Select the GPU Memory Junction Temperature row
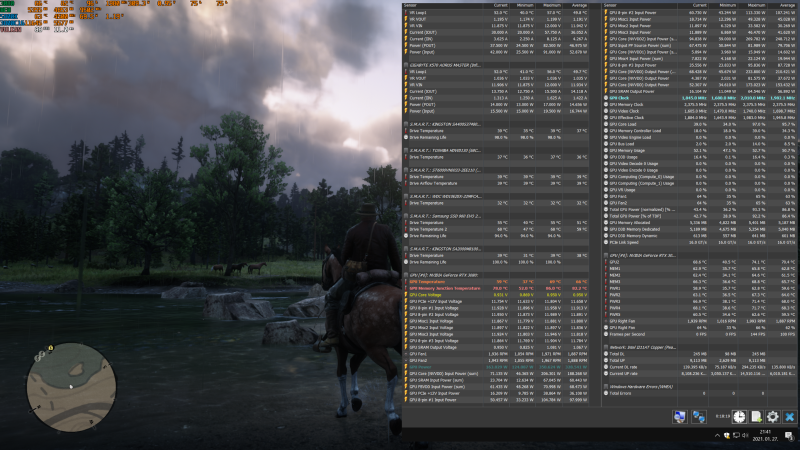 click(x=496, y=288)
